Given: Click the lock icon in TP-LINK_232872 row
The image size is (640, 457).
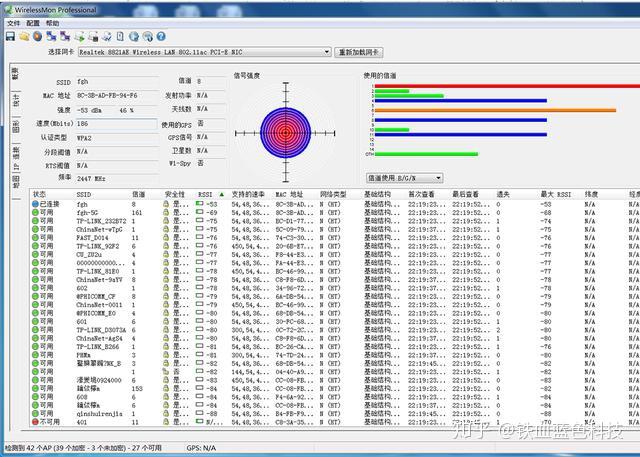Looking at the screenshot, I should click(166, 221).
